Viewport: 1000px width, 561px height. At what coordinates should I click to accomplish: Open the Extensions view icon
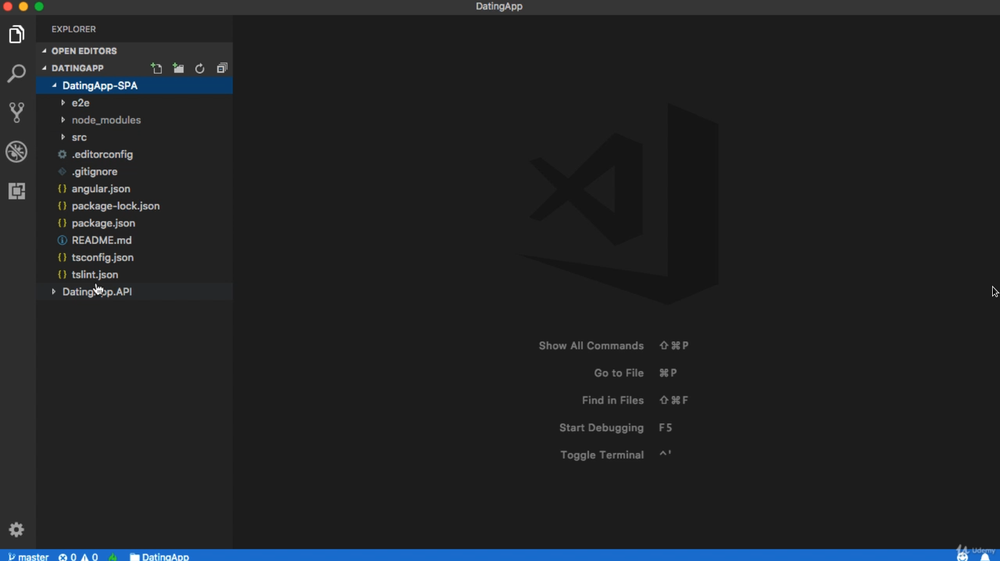pyautogui.click(x=17, y=191)
